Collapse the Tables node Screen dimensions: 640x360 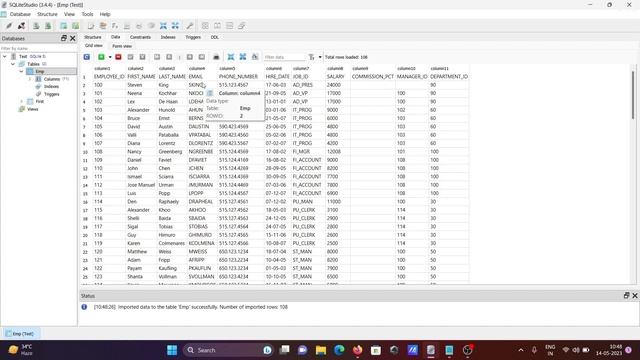point(13,64)
